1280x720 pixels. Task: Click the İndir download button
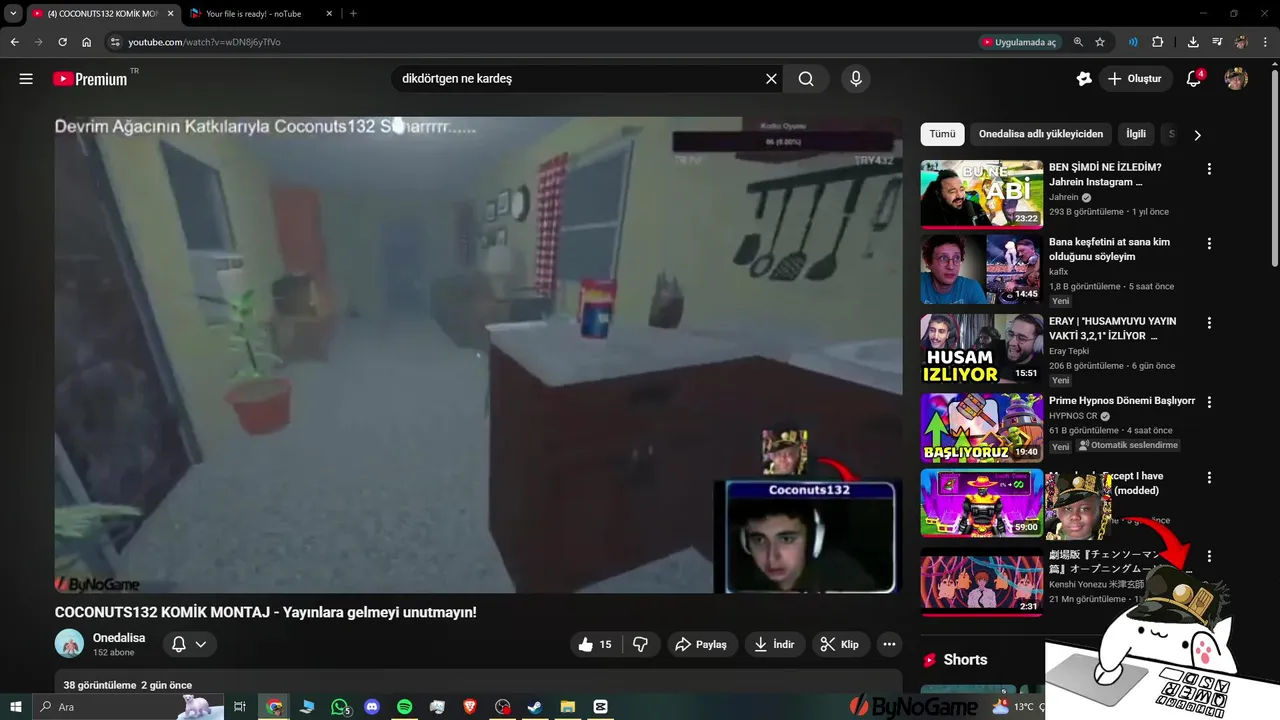coord(774,645)
